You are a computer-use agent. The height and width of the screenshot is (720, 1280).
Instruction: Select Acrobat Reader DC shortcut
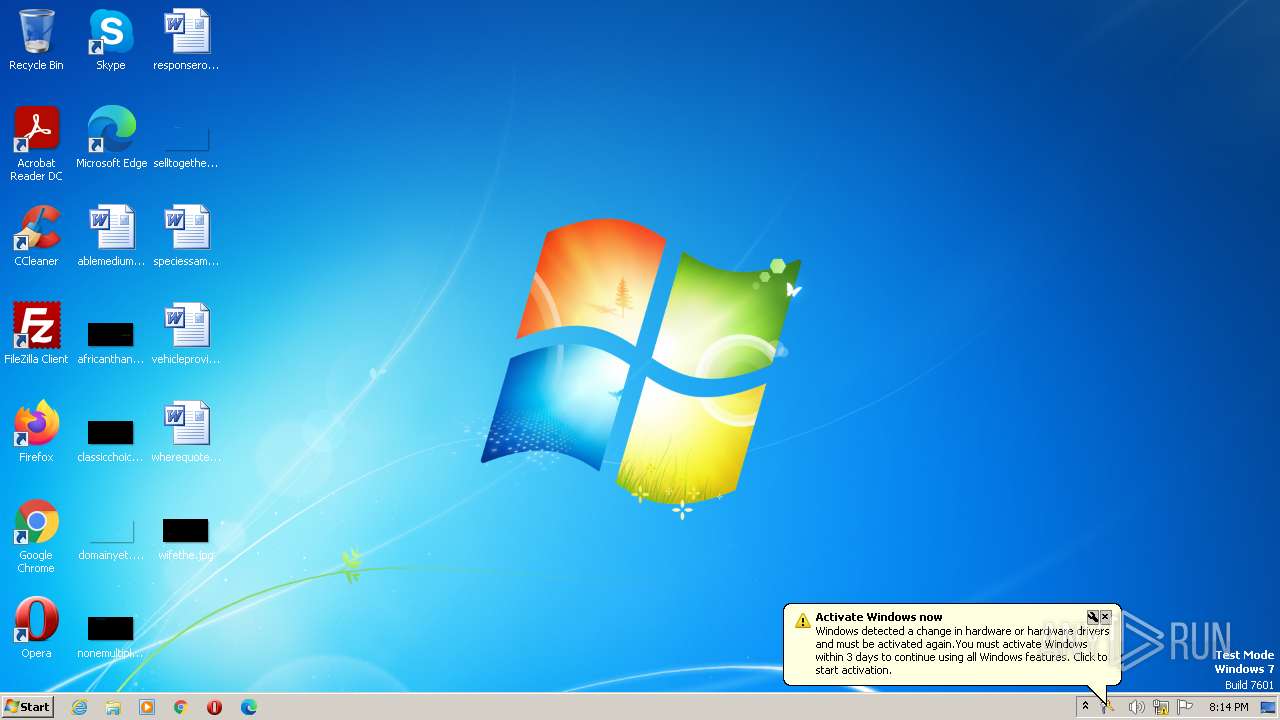36,143
